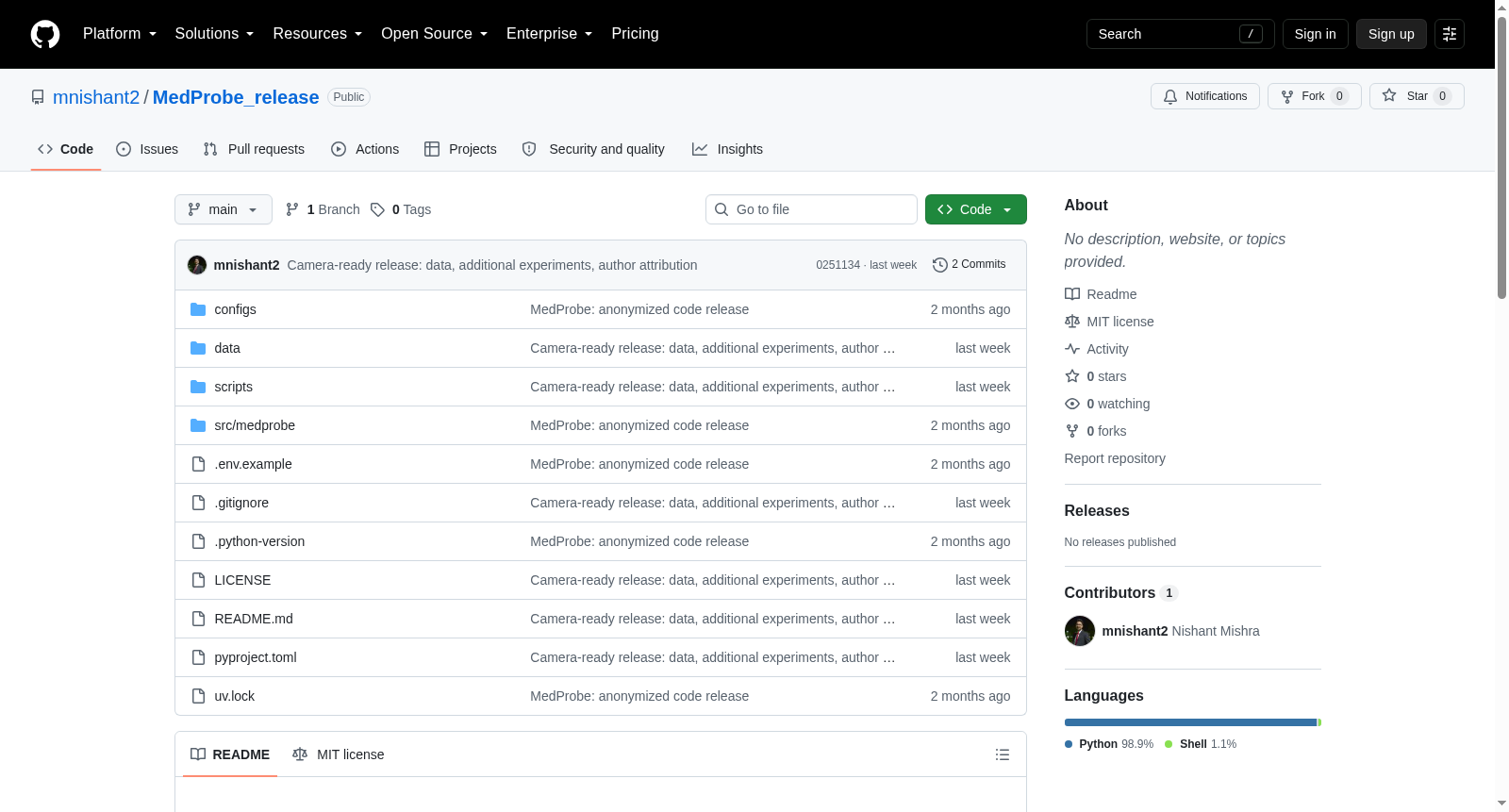Click the Sign up button
Image resolution: width=1509 pixels, height=812 pixels.
pos(1391,34)
